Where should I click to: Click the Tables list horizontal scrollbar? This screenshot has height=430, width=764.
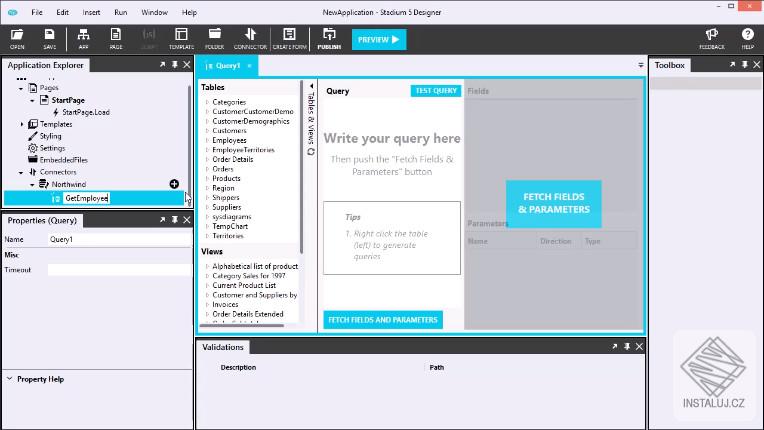click(242, 325)
